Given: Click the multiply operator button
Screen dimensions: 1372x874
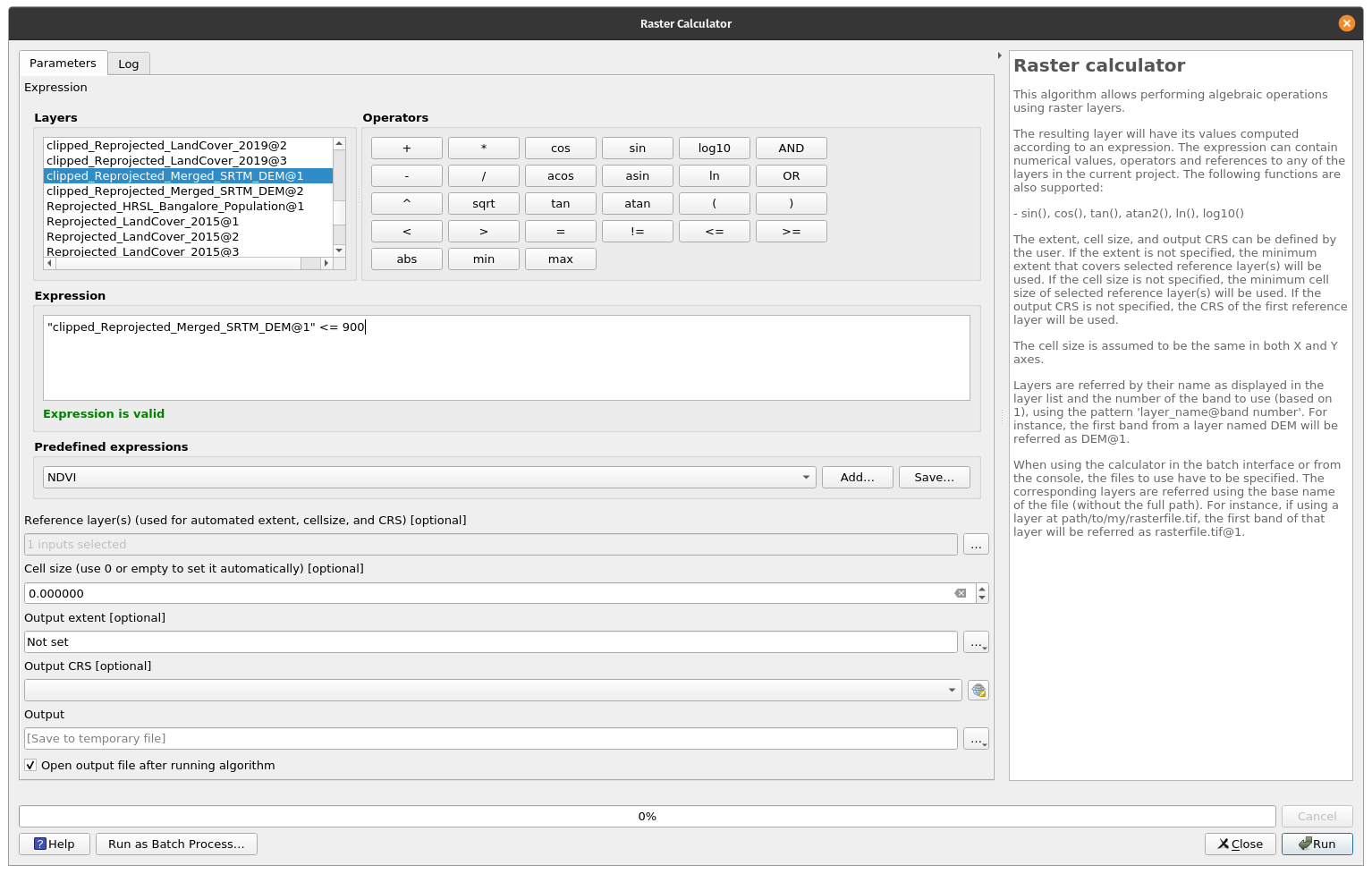Looking at the screenshot, I should click(484, 148).
